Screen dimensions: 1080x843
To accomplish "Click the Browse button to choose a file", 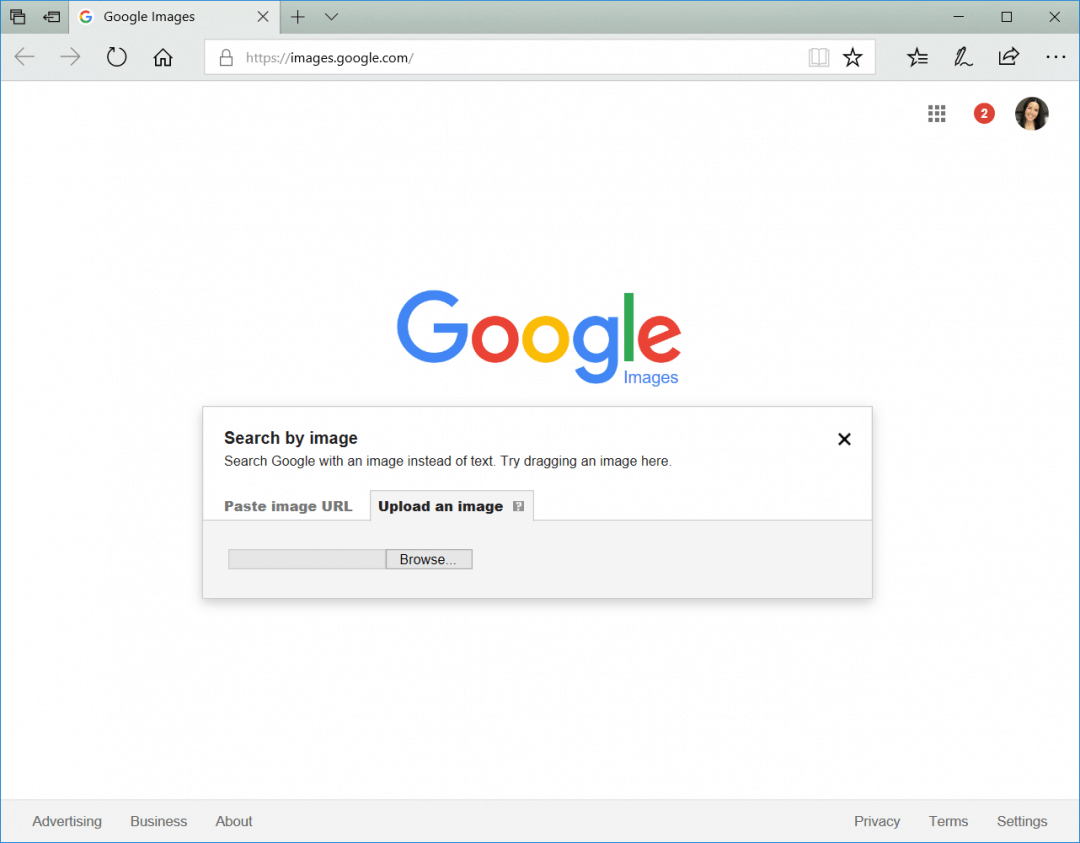I will [x=428, y=558].
